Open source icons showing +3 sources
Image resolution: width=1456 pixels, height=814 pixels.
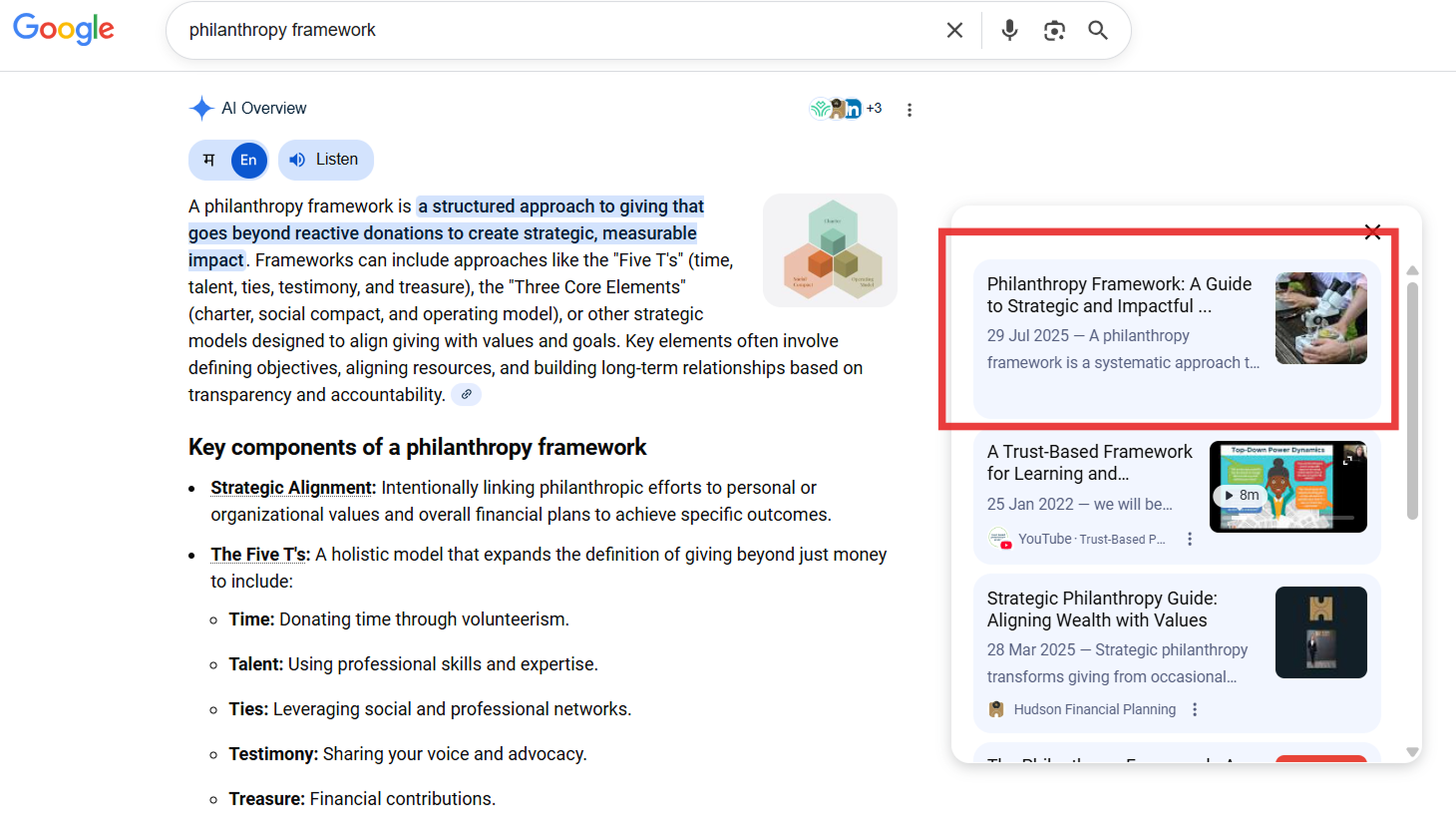(x=845, y=109)
